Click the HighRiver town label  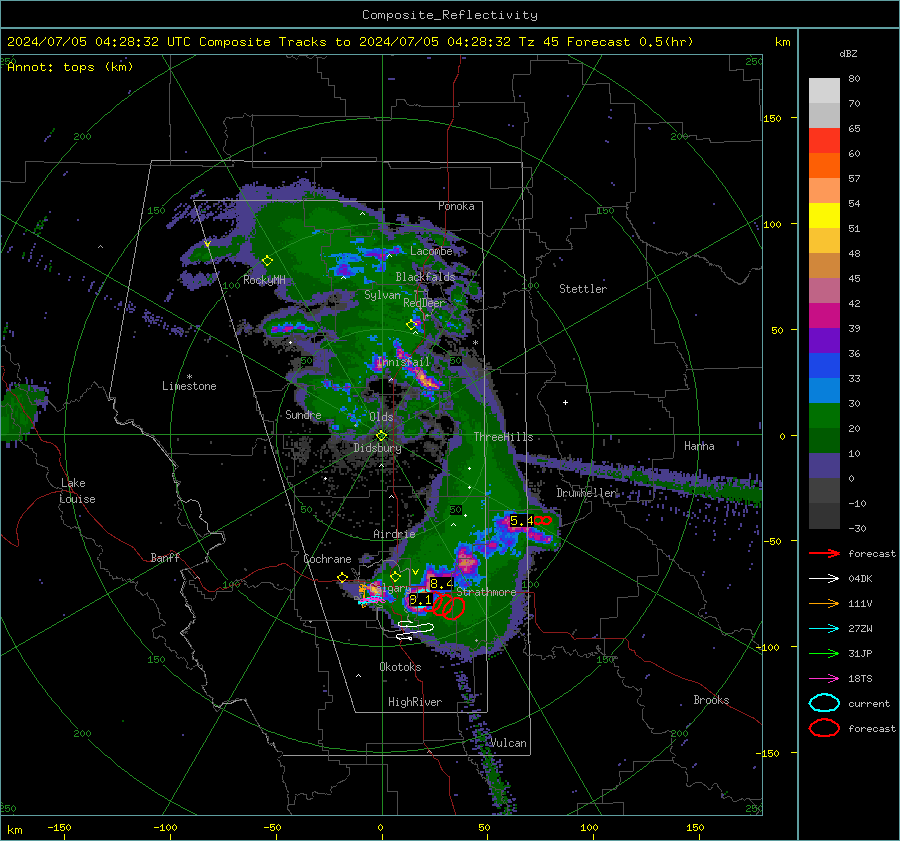click(x=415, y=702)
